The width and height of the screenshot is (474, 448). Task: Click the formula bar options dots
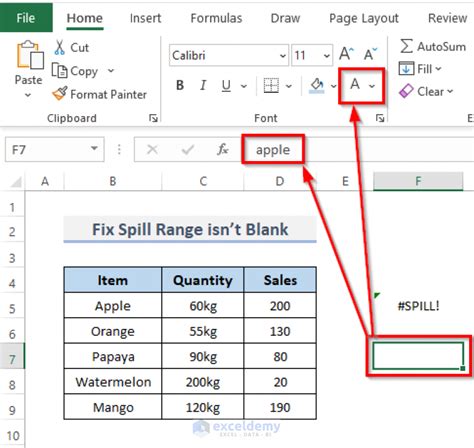pos(119,149)
